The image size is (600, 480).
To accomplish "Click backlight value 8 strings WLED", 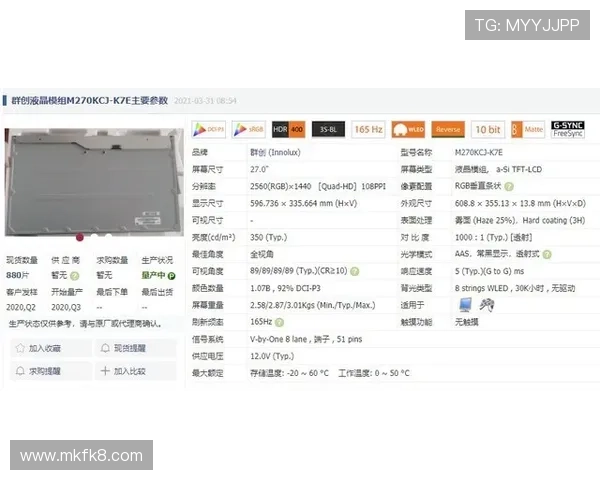I will (x=481, y=288).
